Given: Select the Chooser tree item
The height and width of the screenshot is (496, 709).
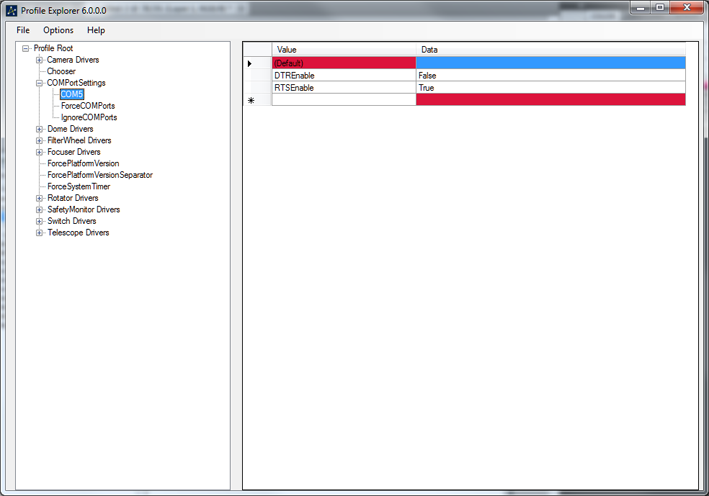Looking at the screenshot, I should point(61,71).
